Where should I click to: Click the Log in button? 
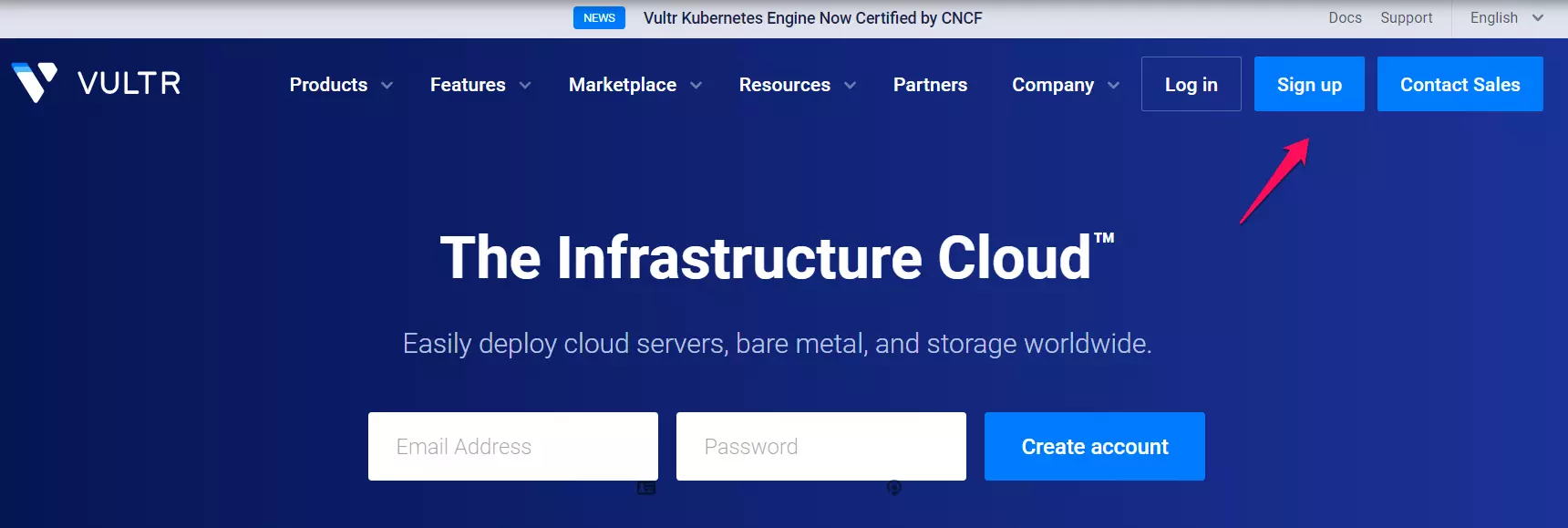[x=1191, y=84]
